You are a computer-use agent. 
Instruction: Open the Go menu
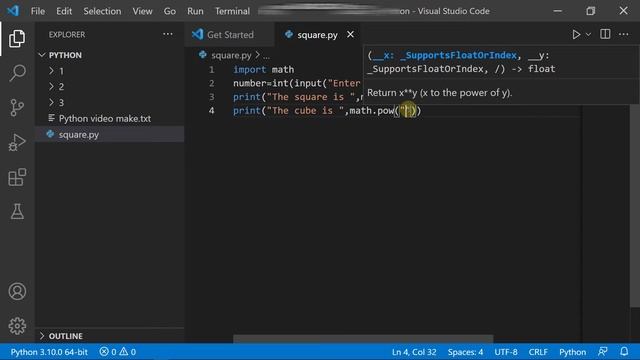[x=170, y=11]
